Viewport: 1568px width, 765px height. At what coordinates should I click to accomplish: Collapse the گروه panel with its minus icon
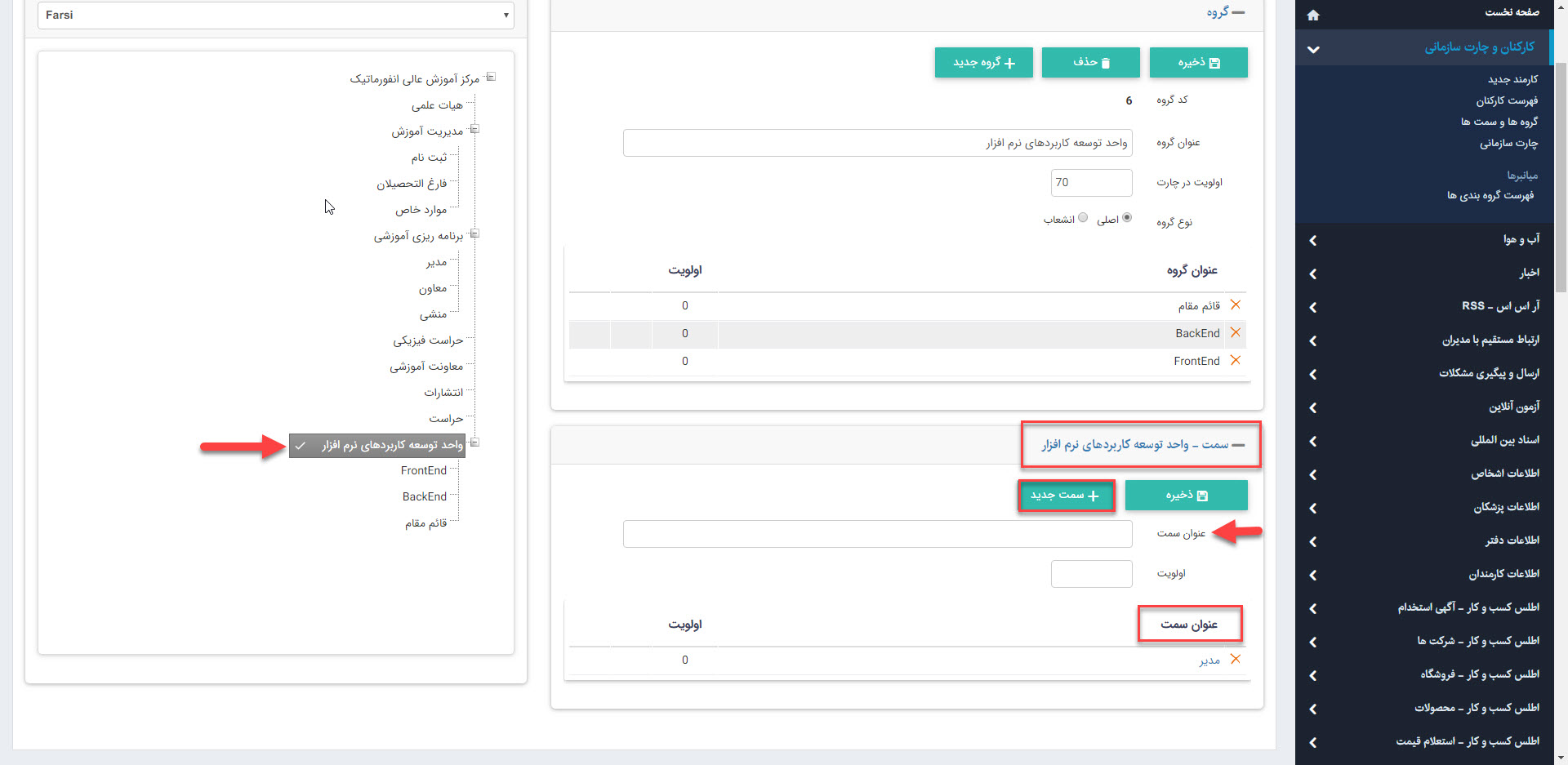tap(1240, 12)
